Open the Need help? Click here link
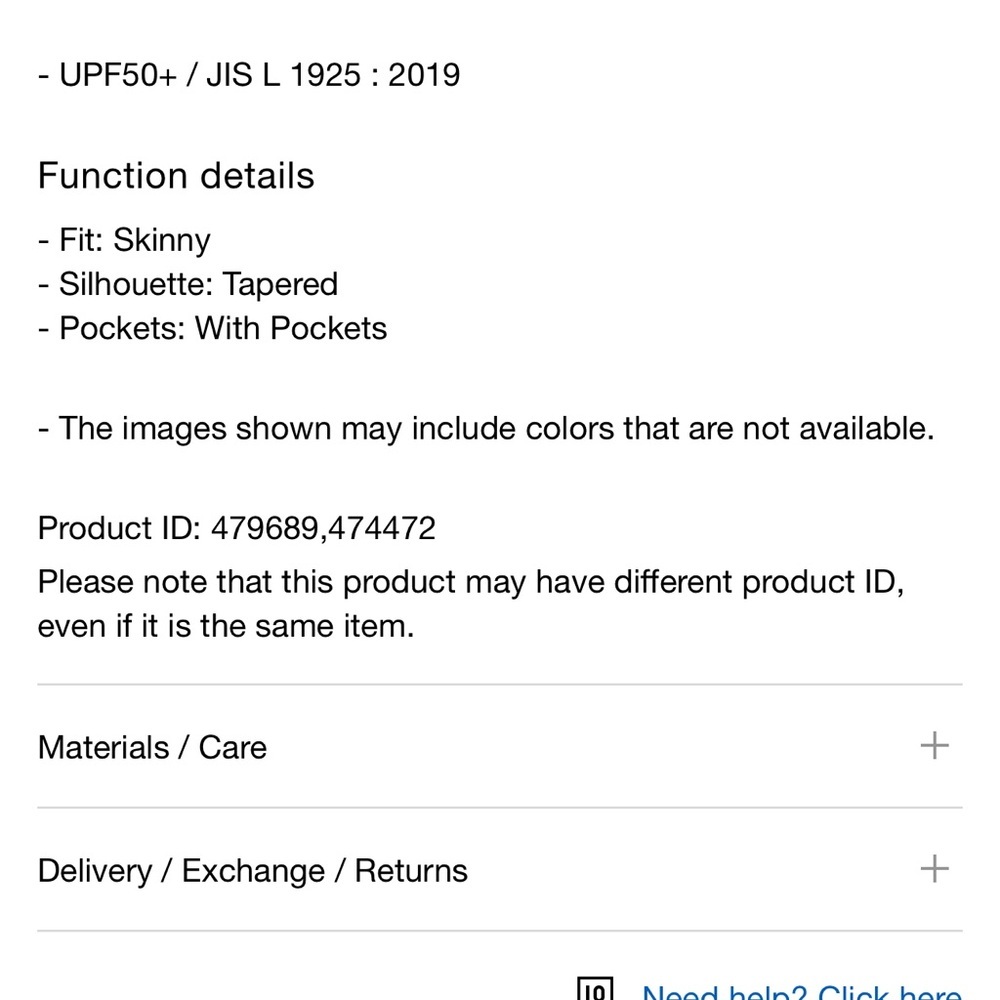This screenshot has width=1000, height=1000. 802,993
